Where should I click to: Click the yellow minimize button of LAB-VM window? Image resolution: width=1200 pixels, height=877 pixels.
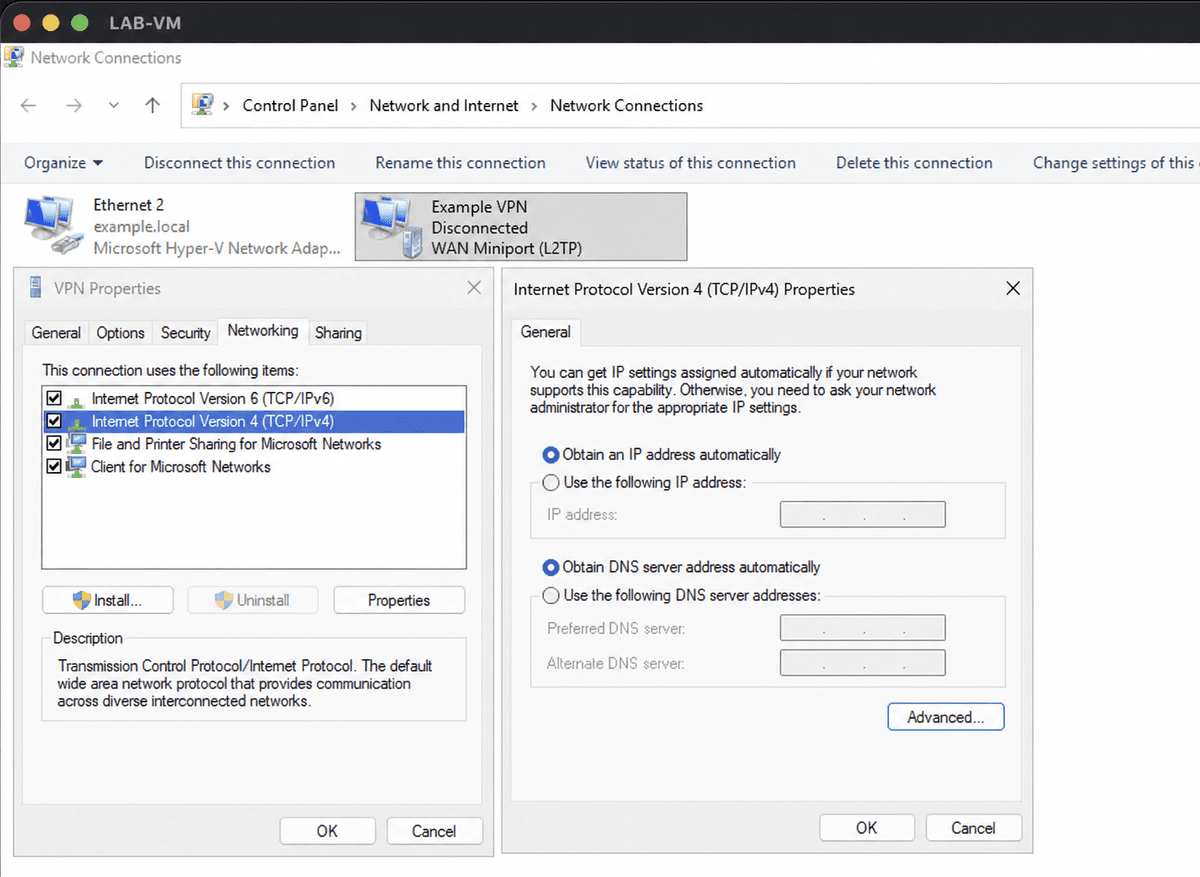click(50, 22)
